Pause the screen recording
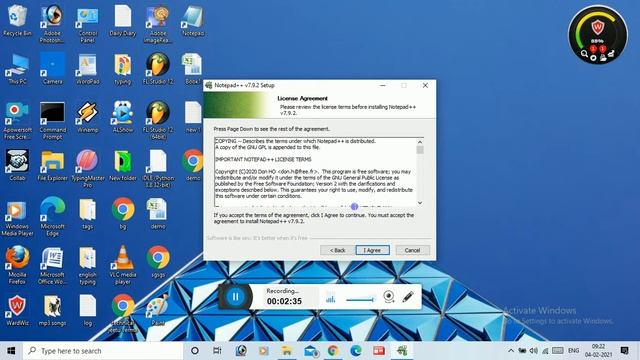The height and width of the screenshot is (360, 640). coord(236,297)
